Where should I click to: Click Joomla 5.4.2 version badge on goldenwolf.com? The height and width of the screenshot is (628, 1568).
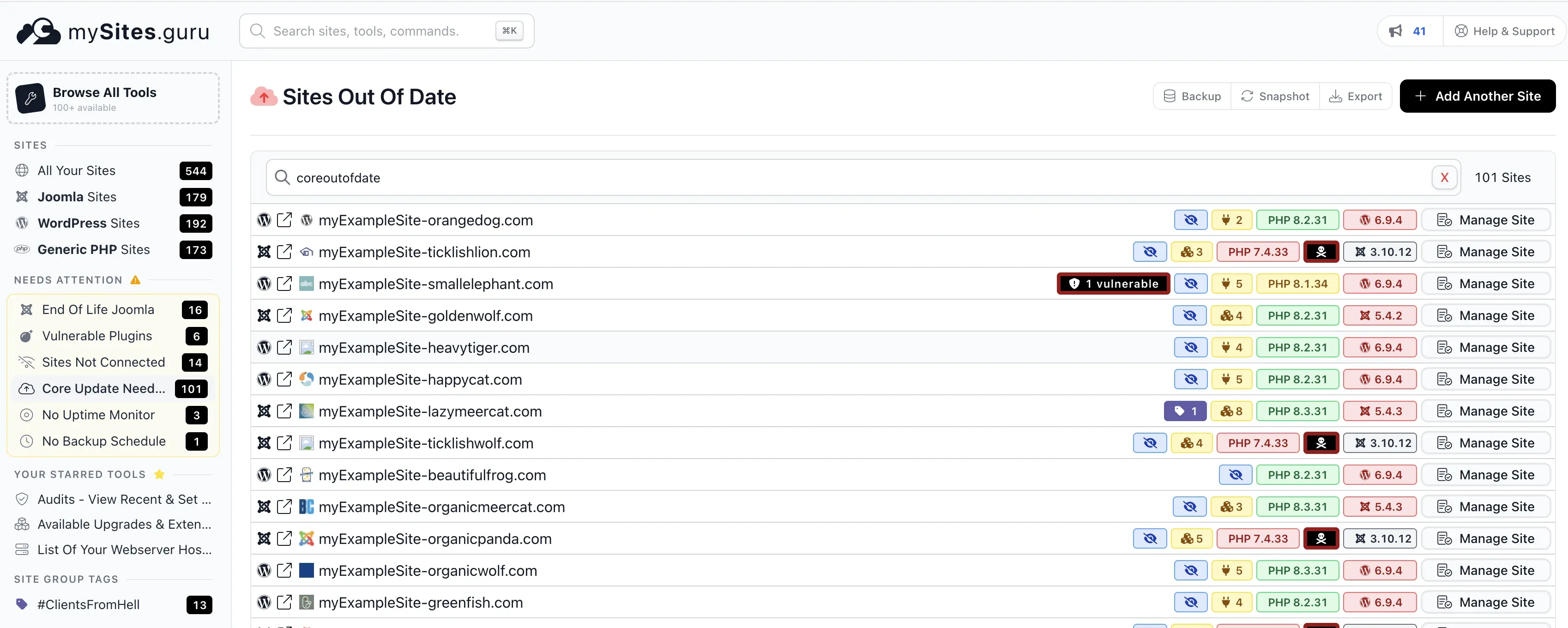pyautogui.click(x=1380, y=316)
